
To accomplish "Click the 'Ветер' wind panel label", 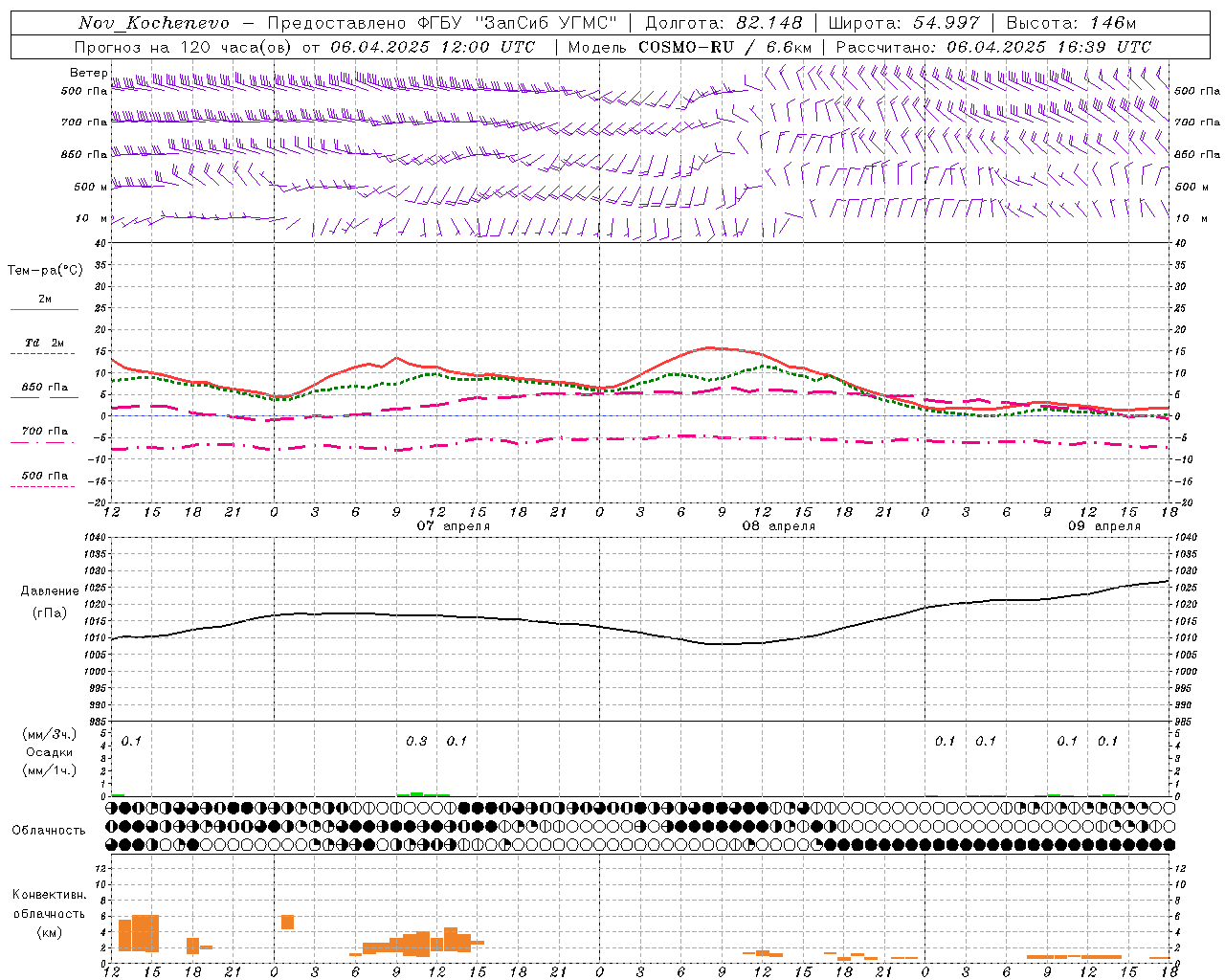I will pyautogui.click(x=89, y=73).
